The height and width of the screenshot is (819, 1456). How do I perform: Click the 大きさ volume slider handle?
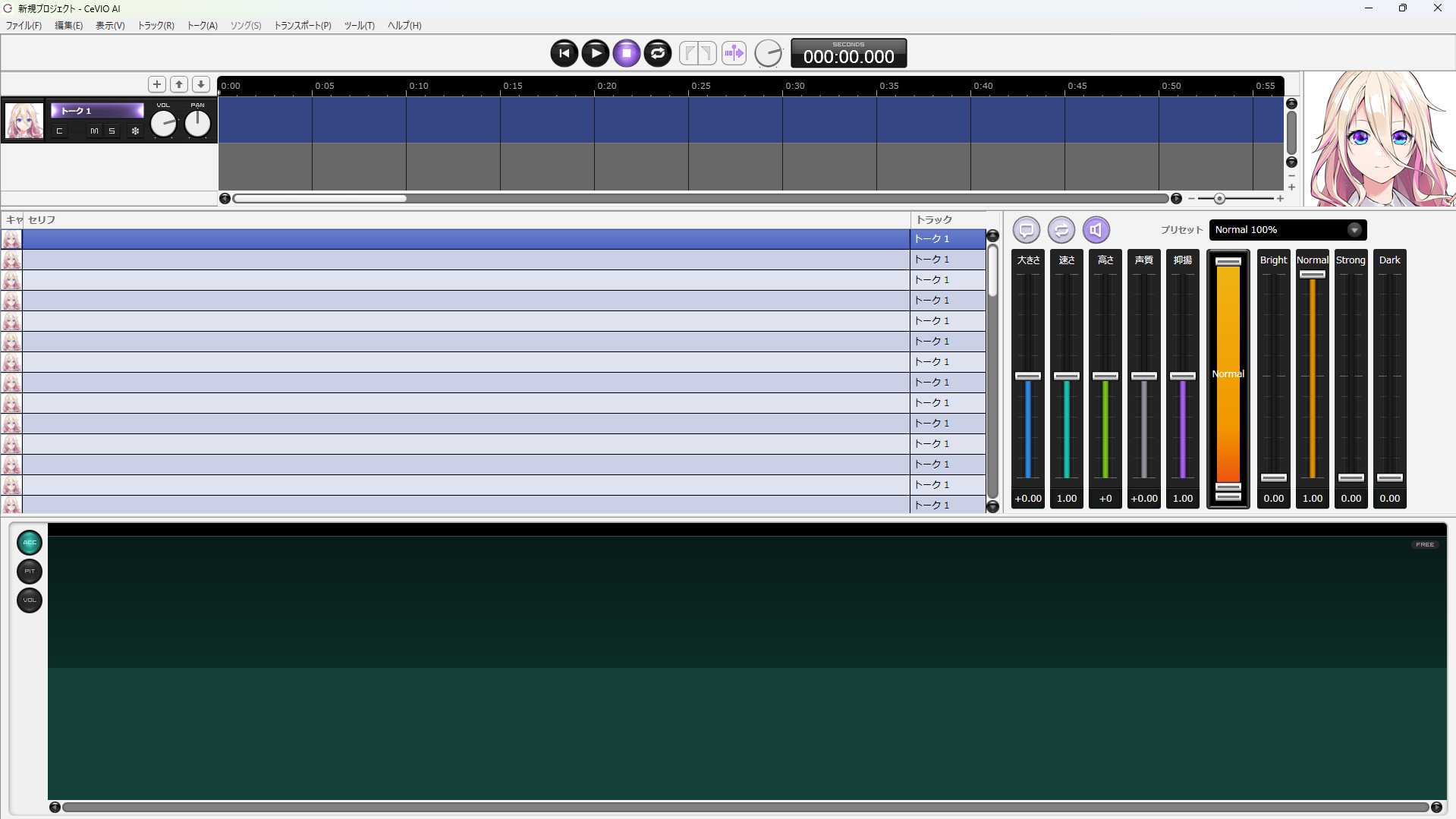tap(1027, 376)
